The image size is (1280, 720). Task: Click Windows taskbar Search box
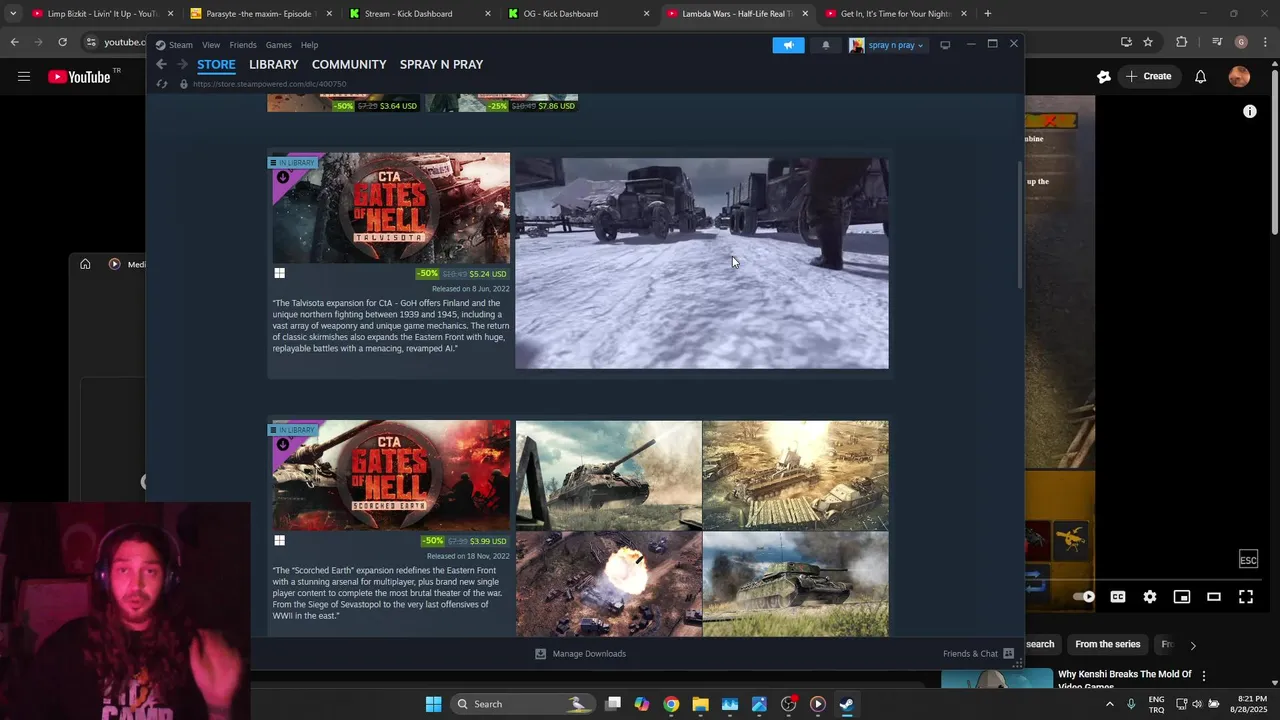coord(521,704)
